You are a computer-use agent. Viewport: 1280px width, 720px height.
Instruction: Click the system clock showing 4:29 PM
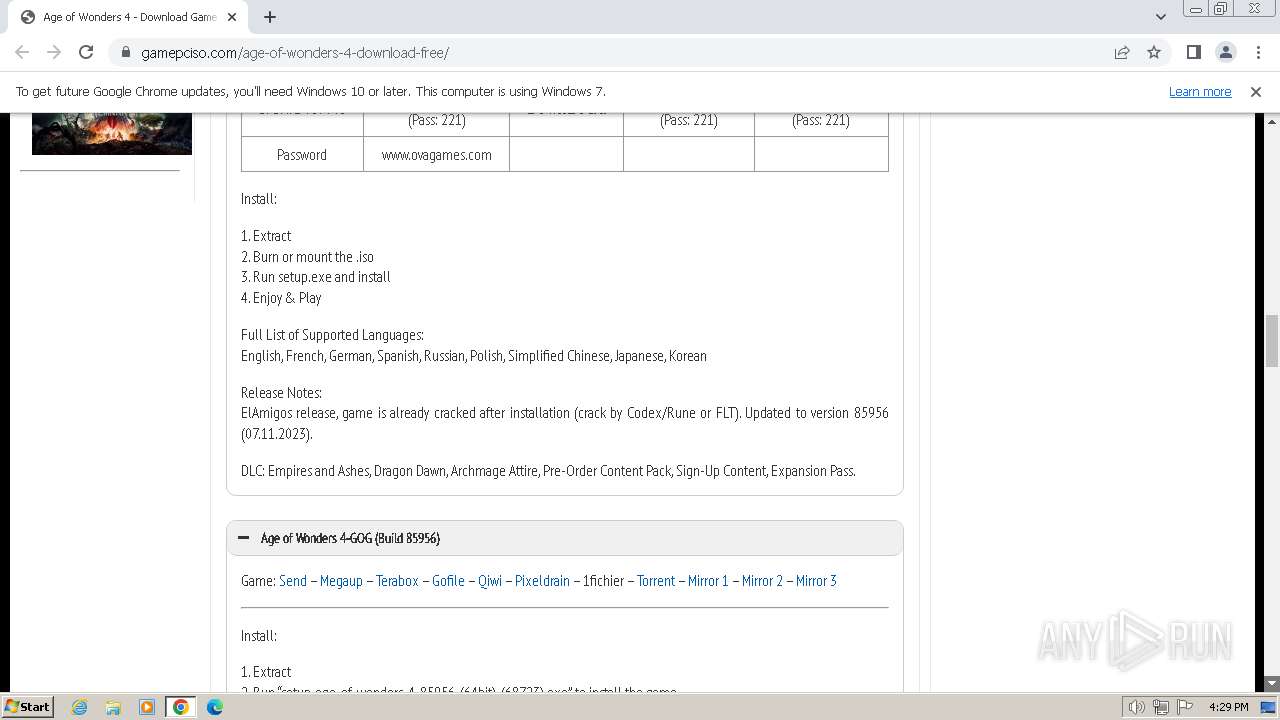(x=1228, y=707)
